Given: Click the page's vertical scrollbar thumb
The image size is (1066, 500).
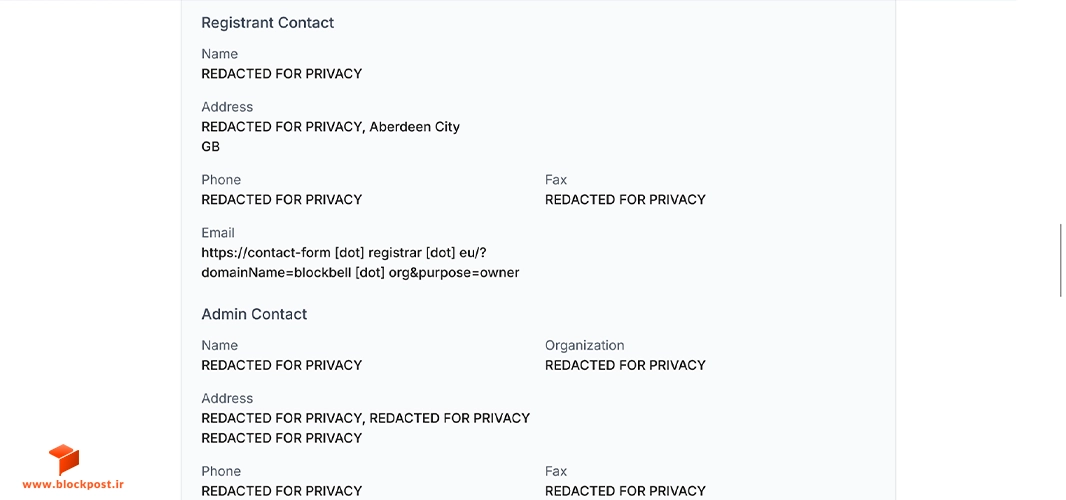Looking at the screenshot, I should (x=1061, y=259).
